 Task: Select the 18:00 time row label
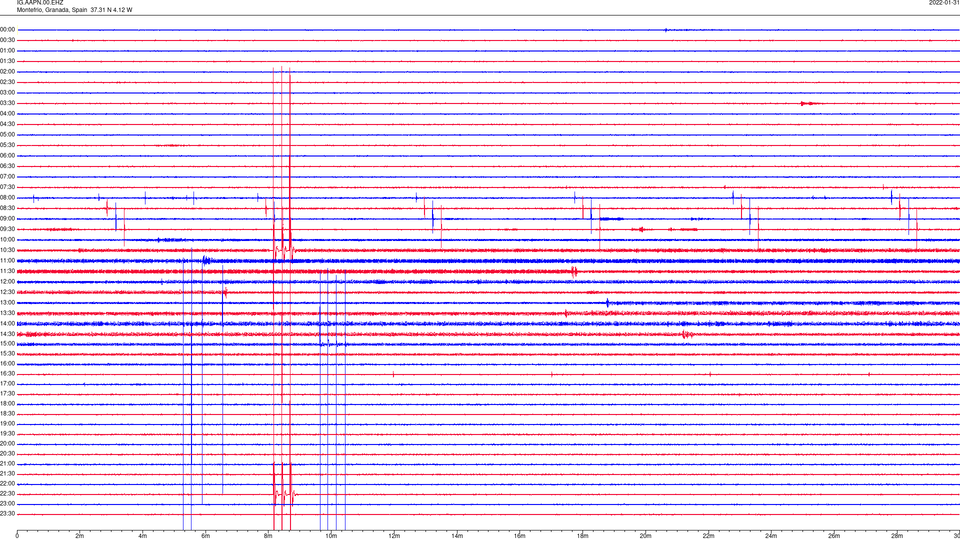click(7, 404)
